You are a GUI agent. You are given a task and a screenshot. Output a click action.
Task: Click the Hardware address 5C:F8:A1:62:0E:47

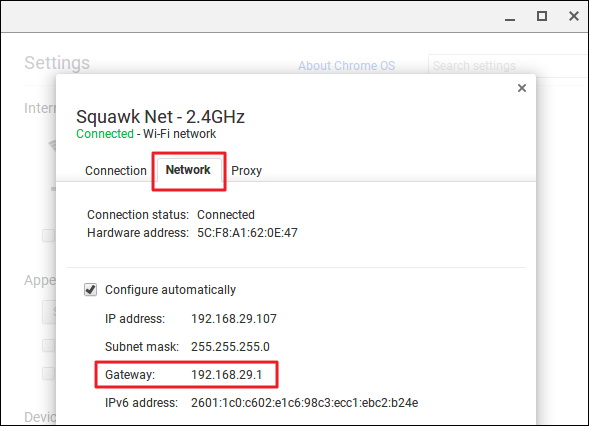point(247,233)
